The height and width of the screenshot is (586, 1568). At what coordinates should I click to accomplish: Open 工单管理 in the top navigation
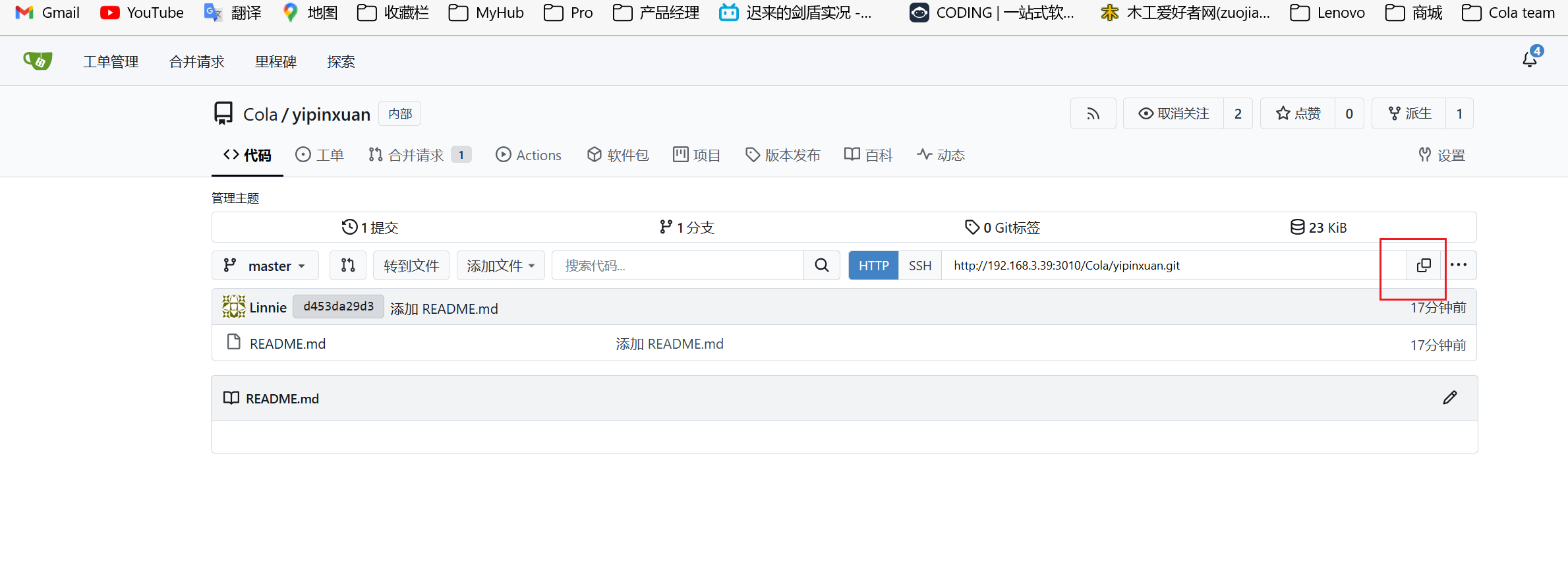pyautogui.click(x=111, y=61)
